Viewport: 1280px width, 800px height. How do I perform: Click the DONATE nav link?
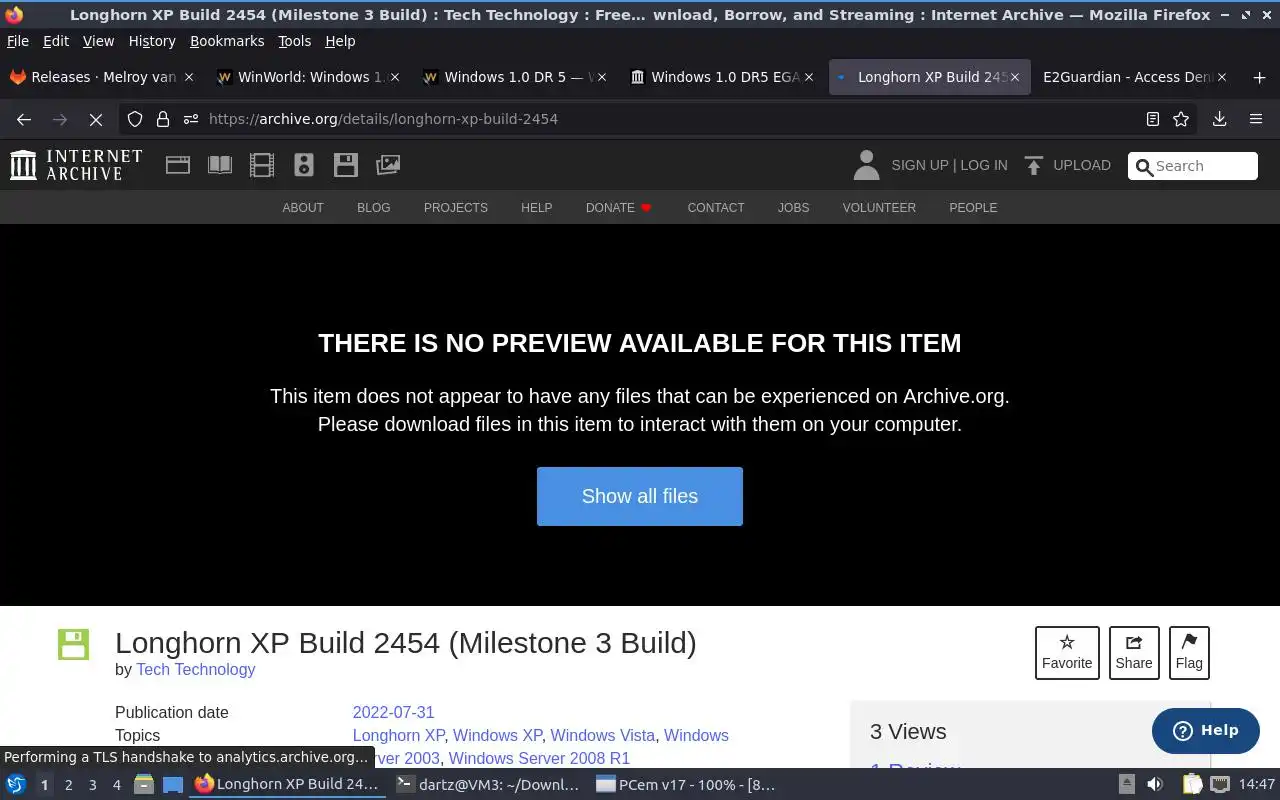618,208
